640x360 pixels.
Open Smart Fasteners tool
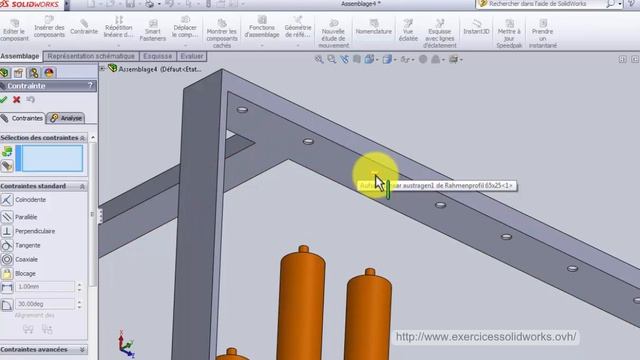(153, 30)
